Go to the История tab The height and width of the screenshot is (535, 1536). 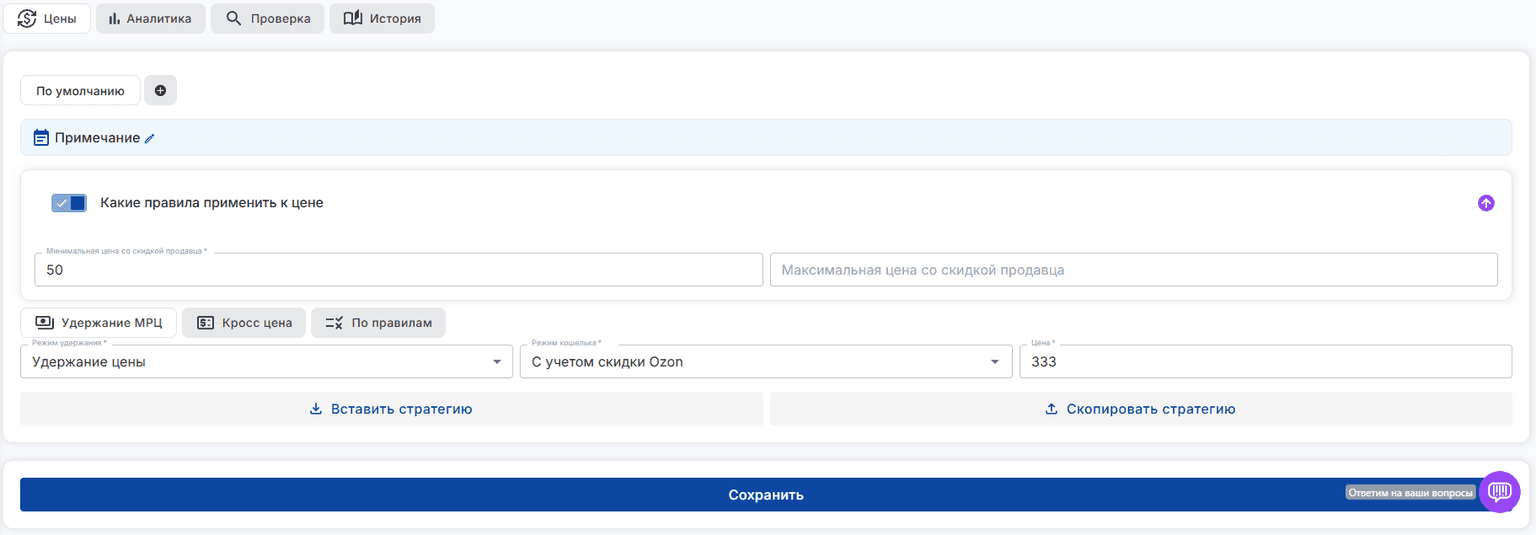click(x=382, y=18)
